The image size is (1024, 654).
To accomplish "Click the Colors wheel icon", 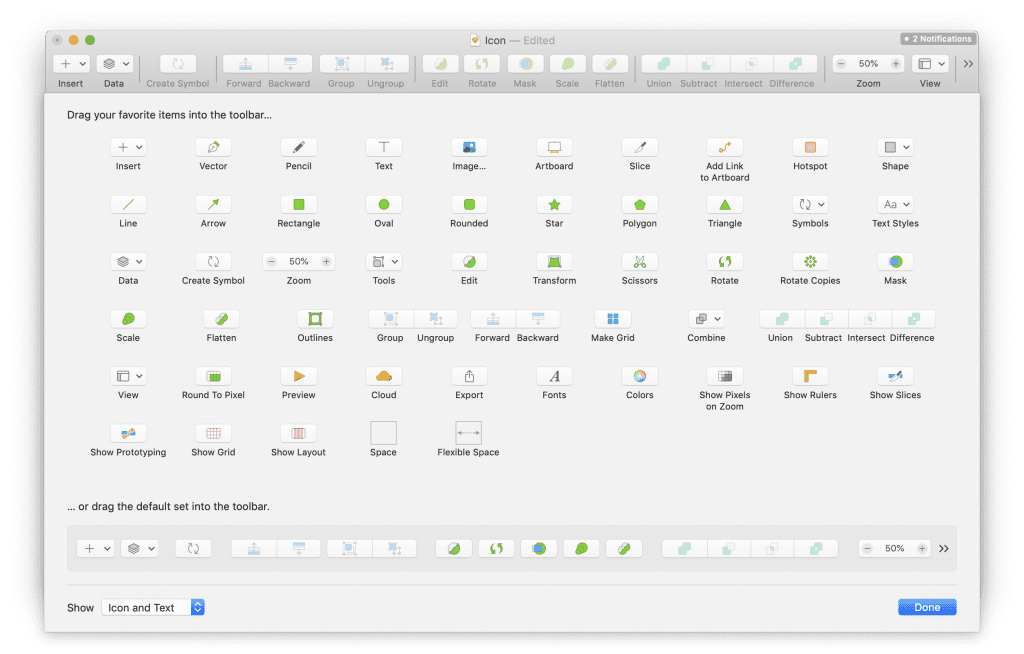I will pyautogui.click(x=640, y=376).
